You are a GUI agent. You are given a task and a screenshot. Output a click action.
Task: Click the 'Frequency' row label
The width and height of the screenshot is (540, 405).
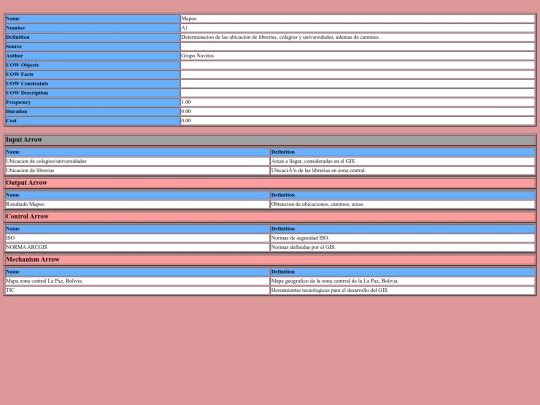point(92,102)
